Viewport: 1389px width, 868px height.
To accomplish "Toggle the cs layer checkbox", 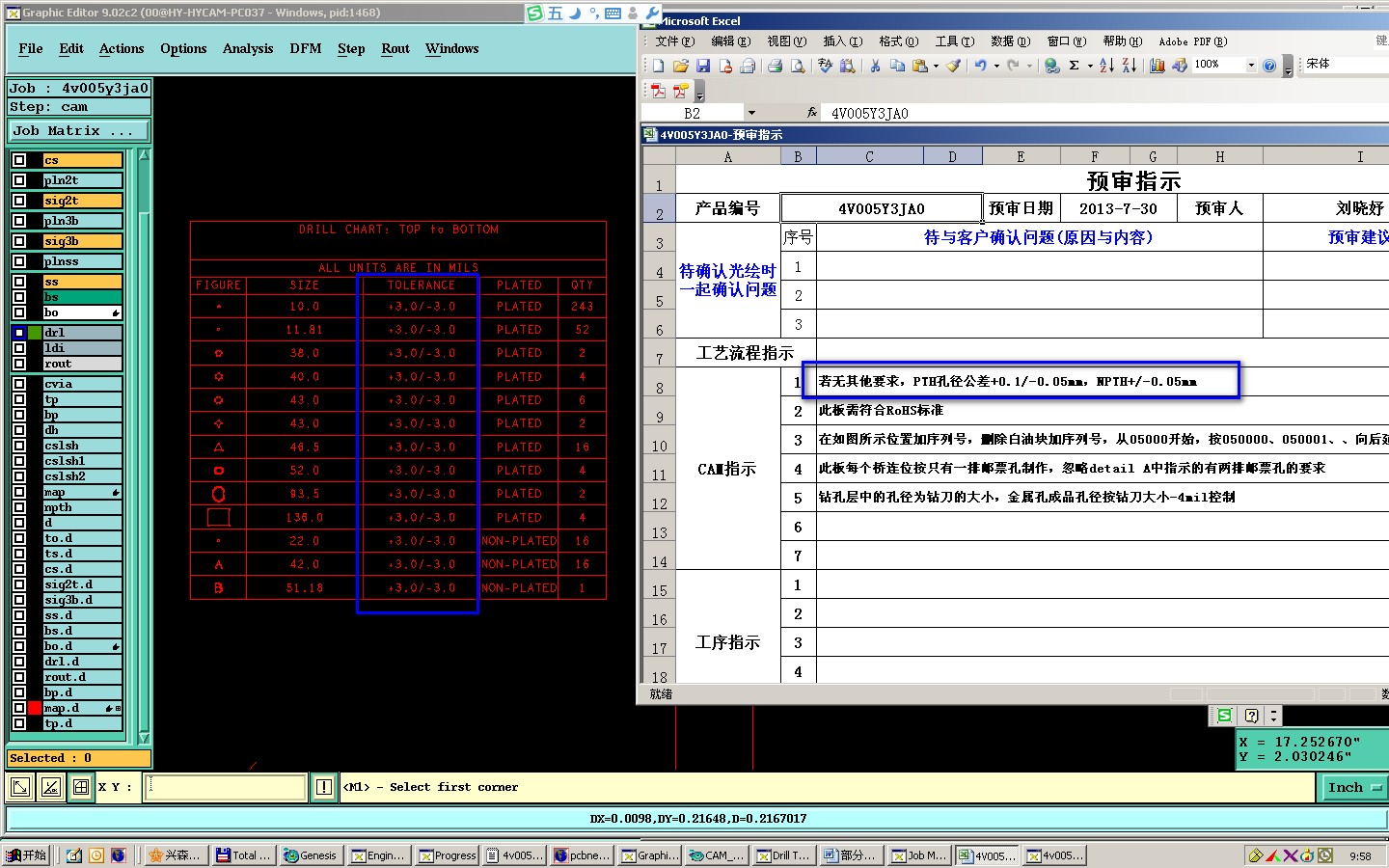I will click(19, 160).
